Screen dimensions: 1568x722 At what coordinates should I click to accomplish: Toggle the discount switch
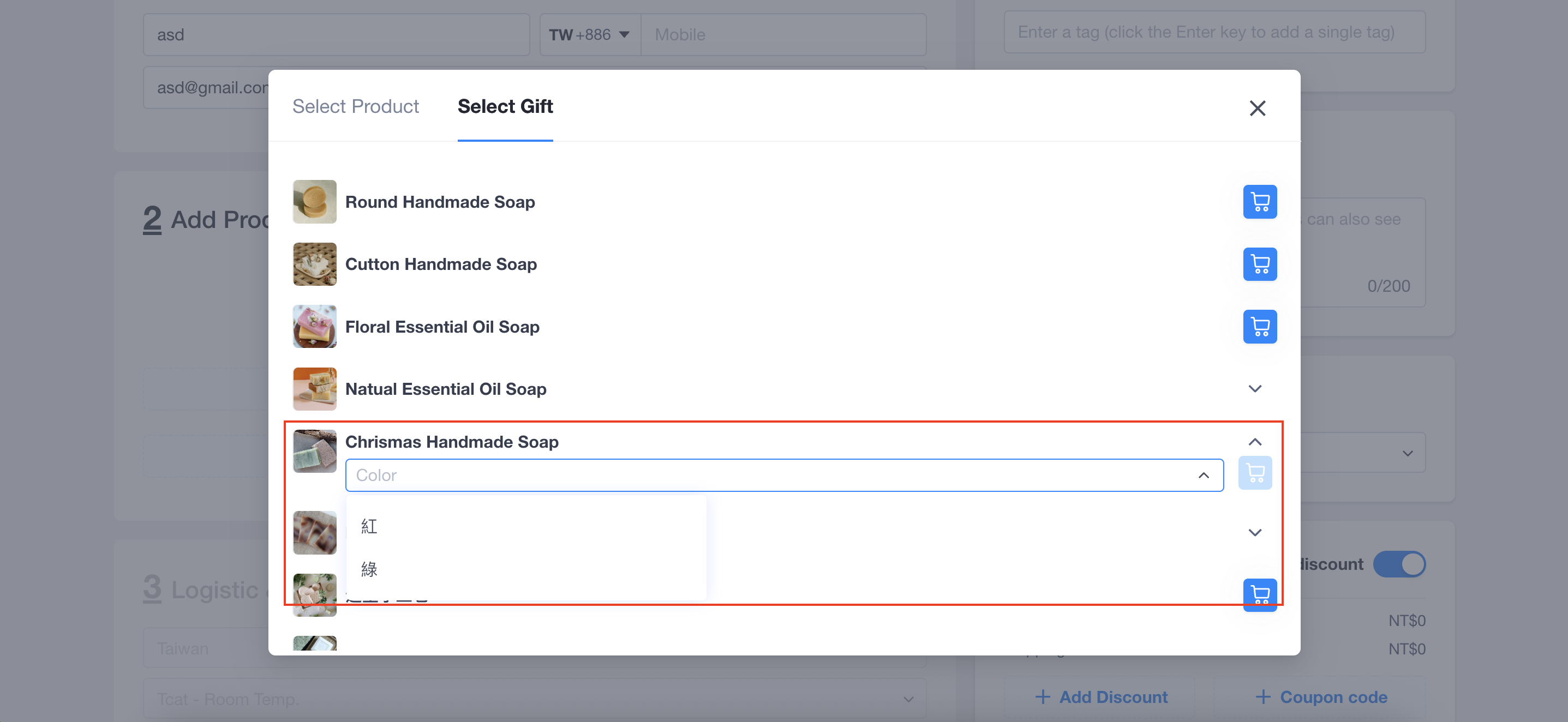point(1399,564)
